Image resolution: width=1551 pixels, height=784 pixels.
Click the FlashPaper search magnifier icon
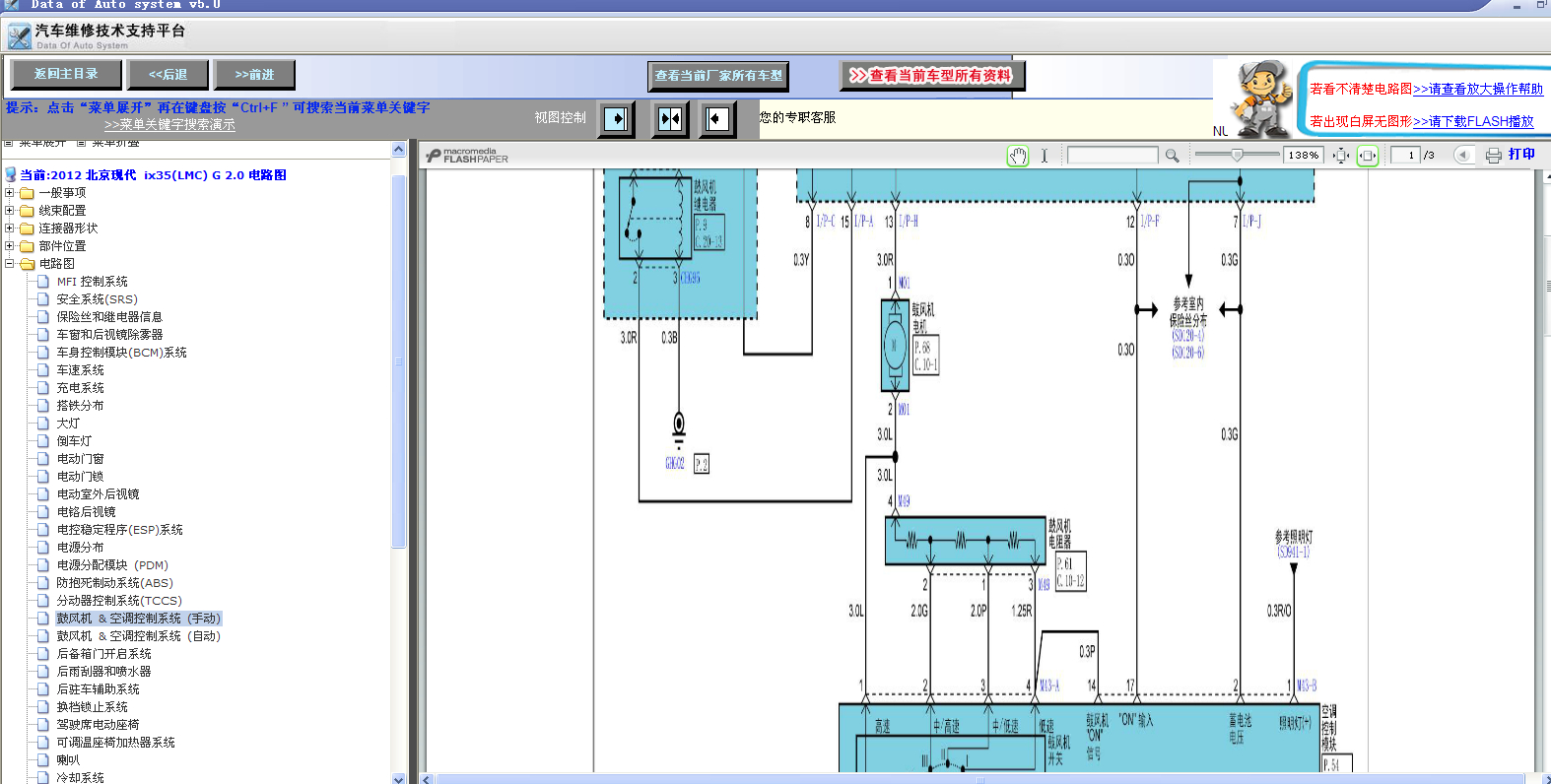(x=1172, y=156)
